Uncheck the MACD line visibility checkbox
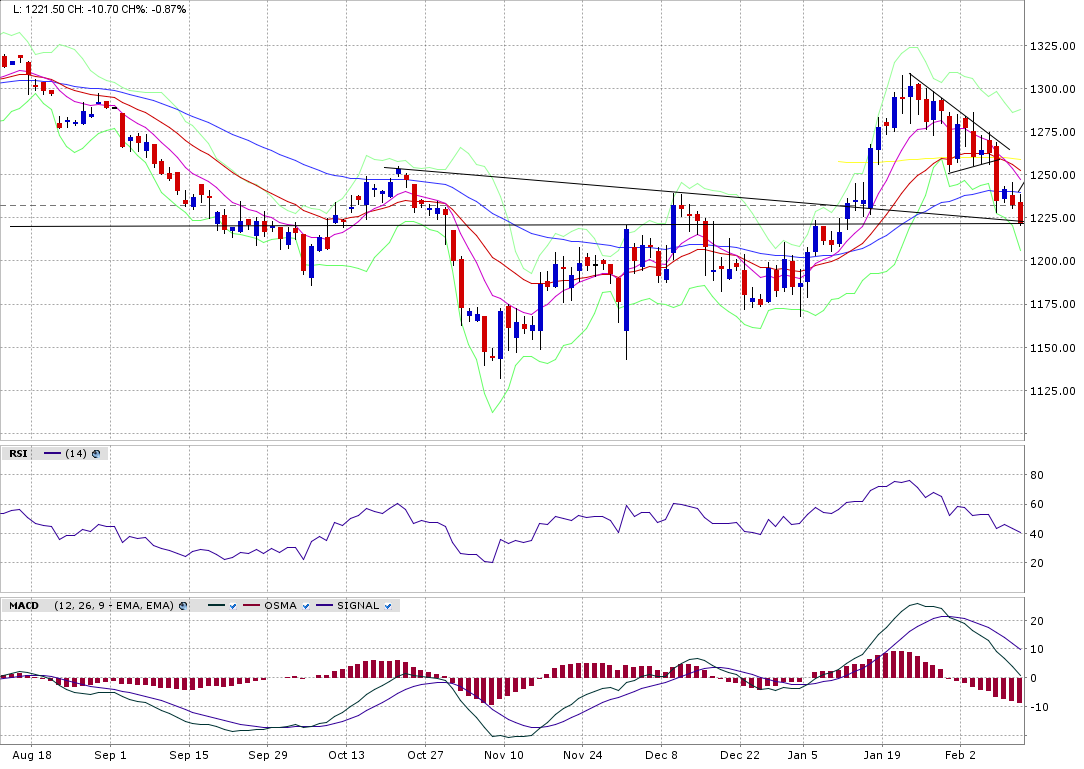The width and height of the screenshot is (1084, 769). [x=232, y=605]
